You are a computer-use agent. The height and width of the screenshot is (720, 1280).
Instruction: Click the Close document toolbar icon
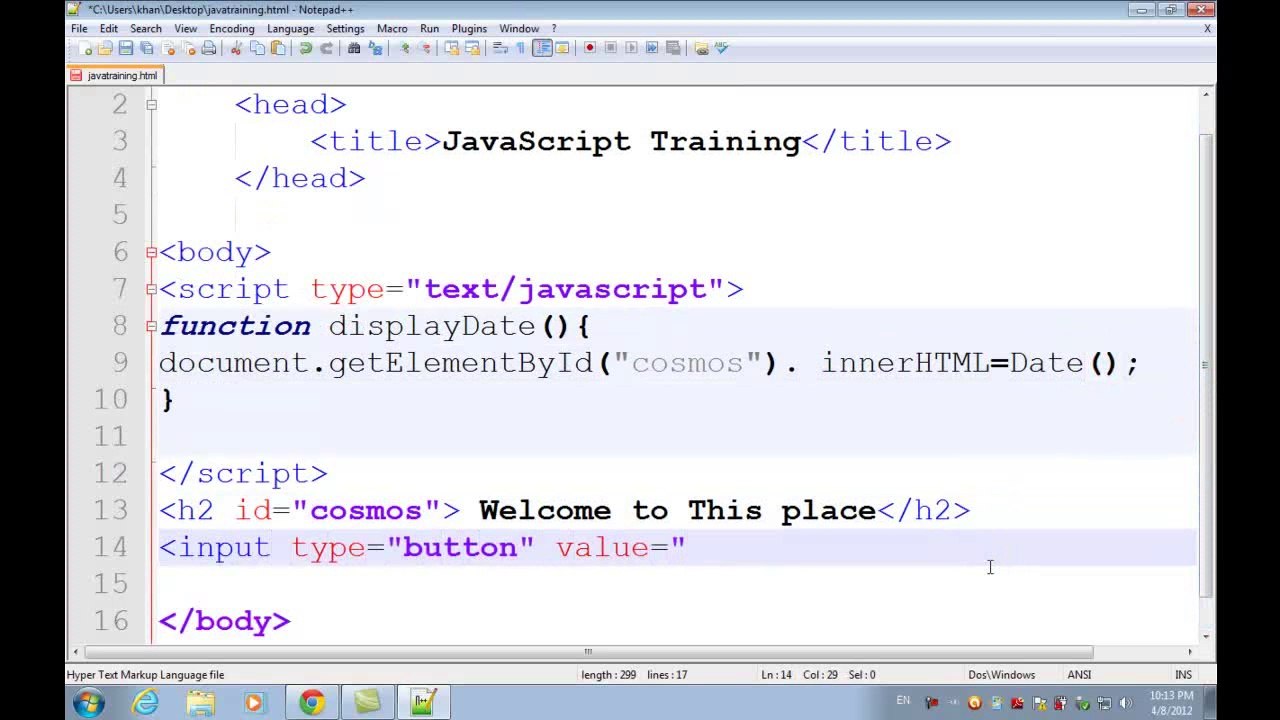(x=167, y=48)
